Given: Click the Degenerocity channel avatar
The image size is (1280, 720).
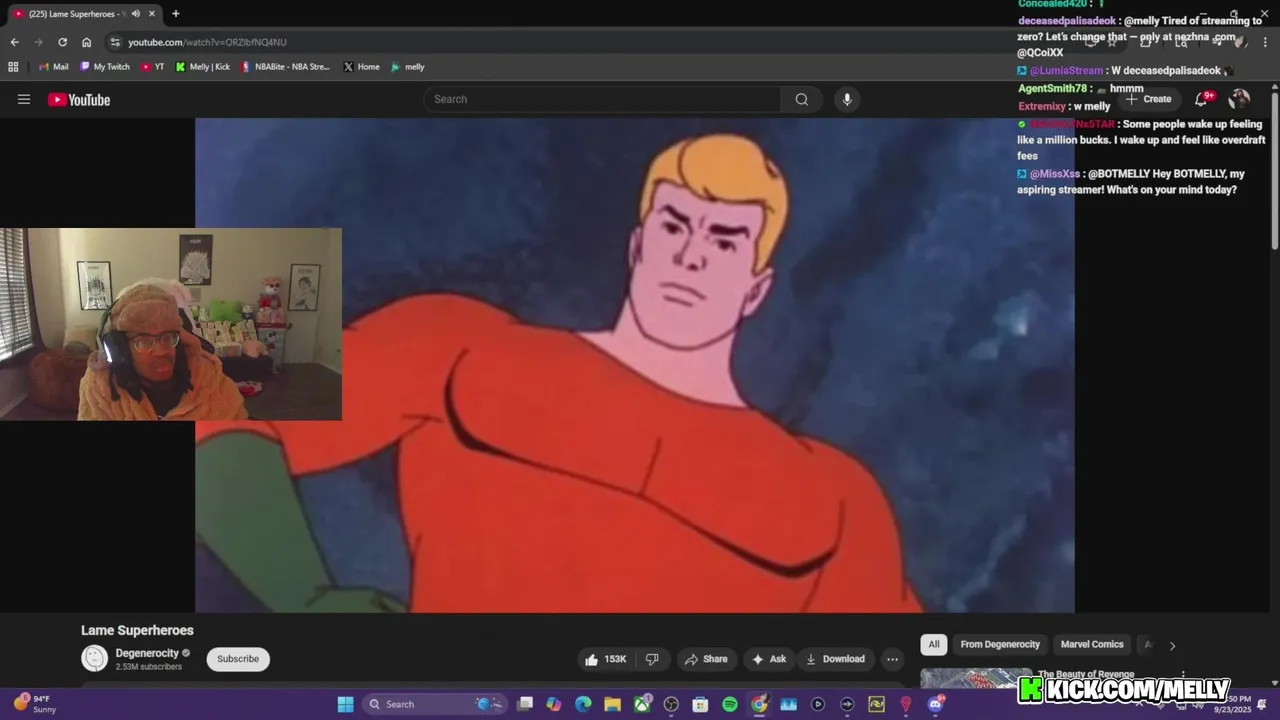Looking at the screenshot, I should click(94, 658).
